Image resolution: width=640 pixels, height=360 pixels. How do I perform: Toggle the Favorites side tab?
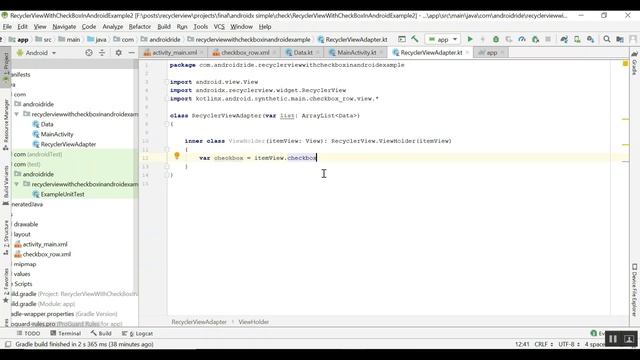(x=6, y=285)
